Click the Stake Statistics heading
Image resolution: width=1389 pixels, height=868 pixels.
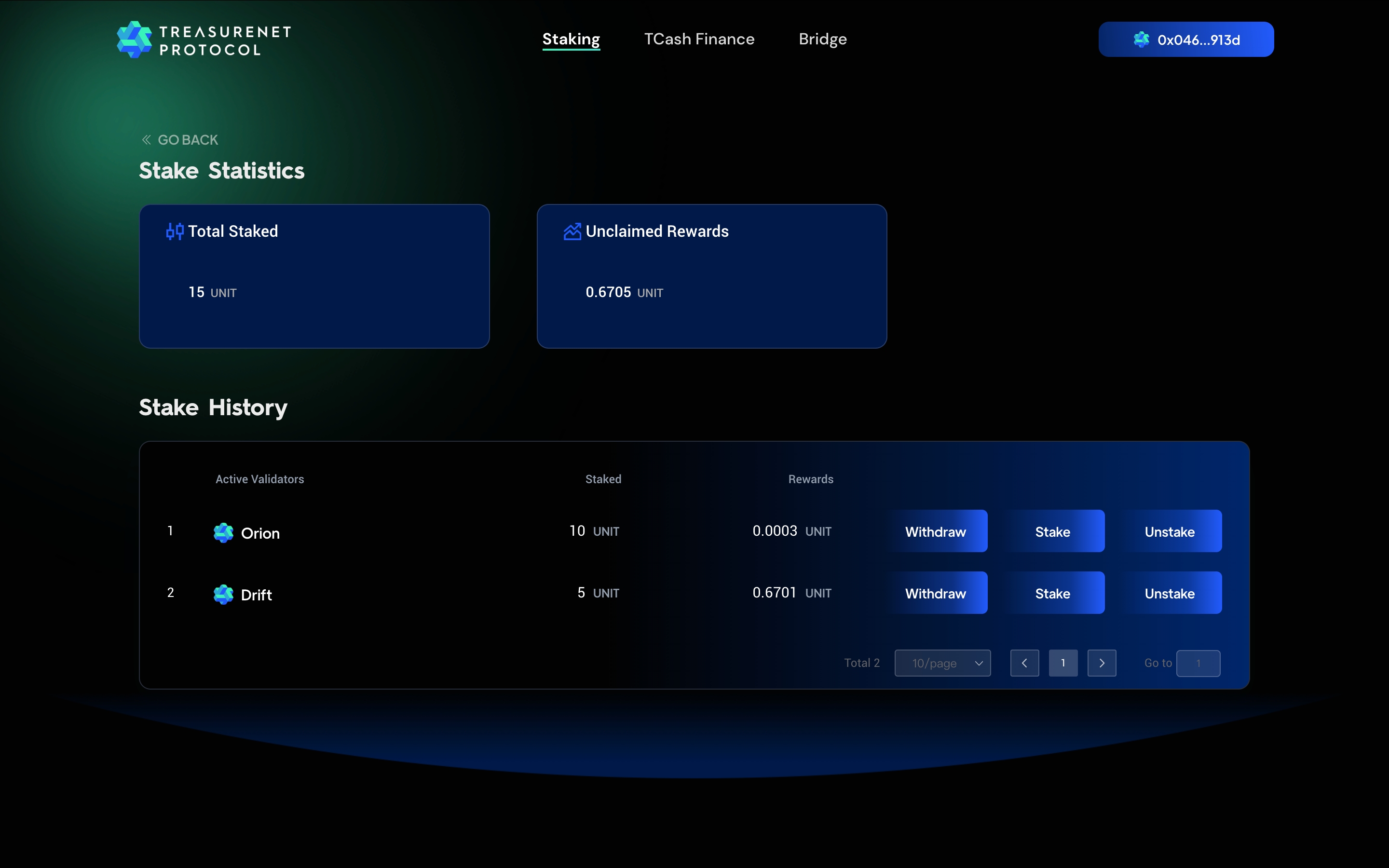point(221,171)
